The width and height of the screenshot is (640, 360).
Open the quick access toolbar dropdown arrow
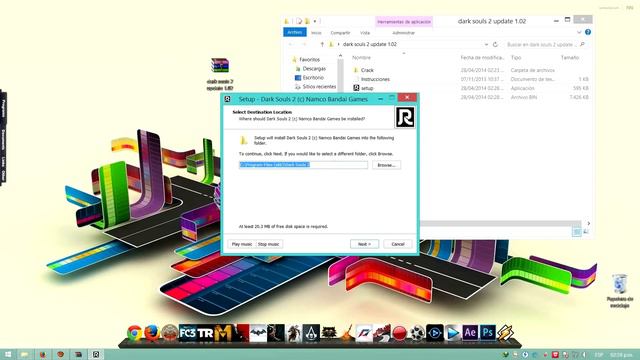tap(315, 21)
